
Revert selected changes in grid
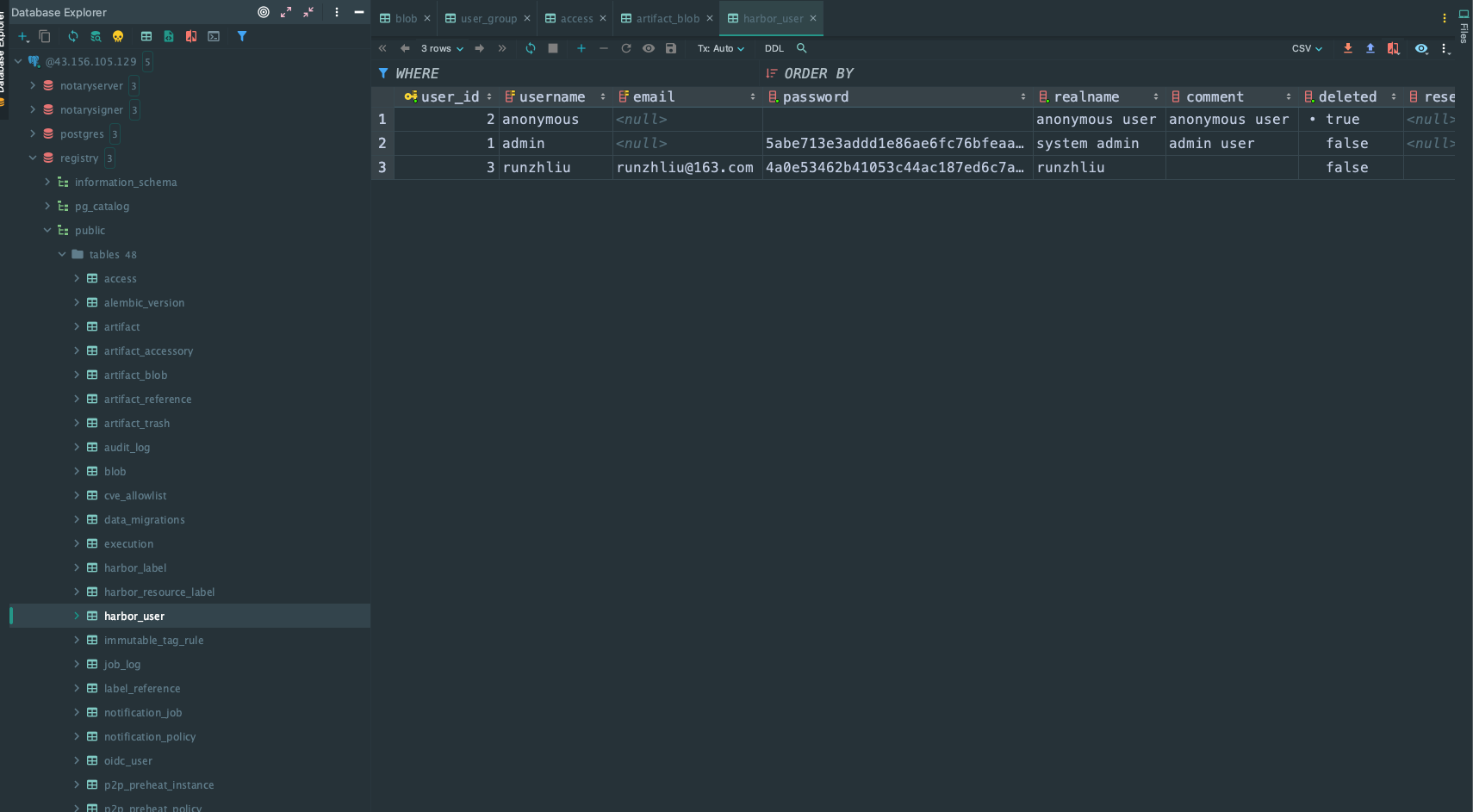[626, 48]
